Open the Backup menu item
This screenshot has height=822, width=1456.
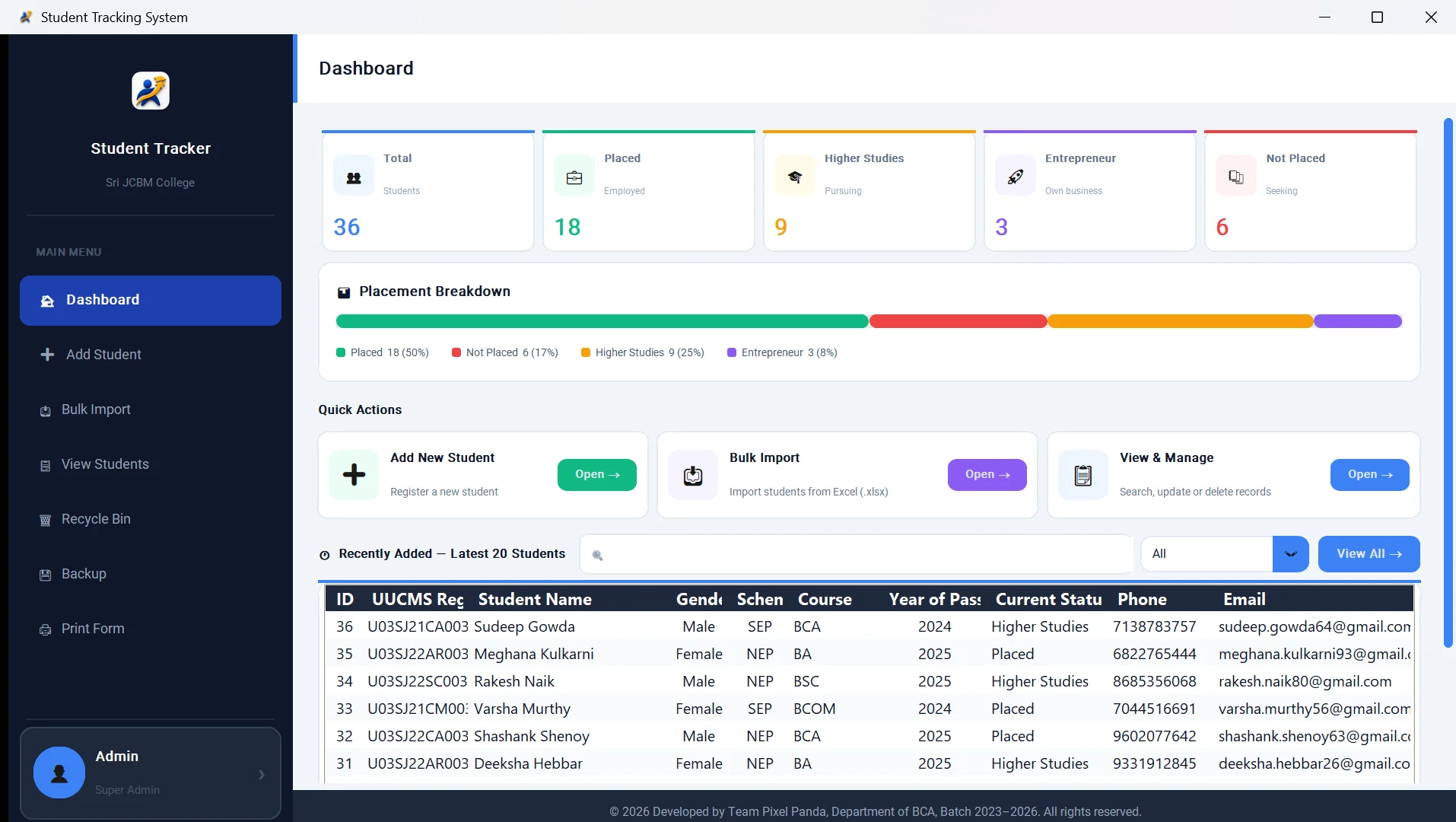pyautogui.click(x=151, y=574)
